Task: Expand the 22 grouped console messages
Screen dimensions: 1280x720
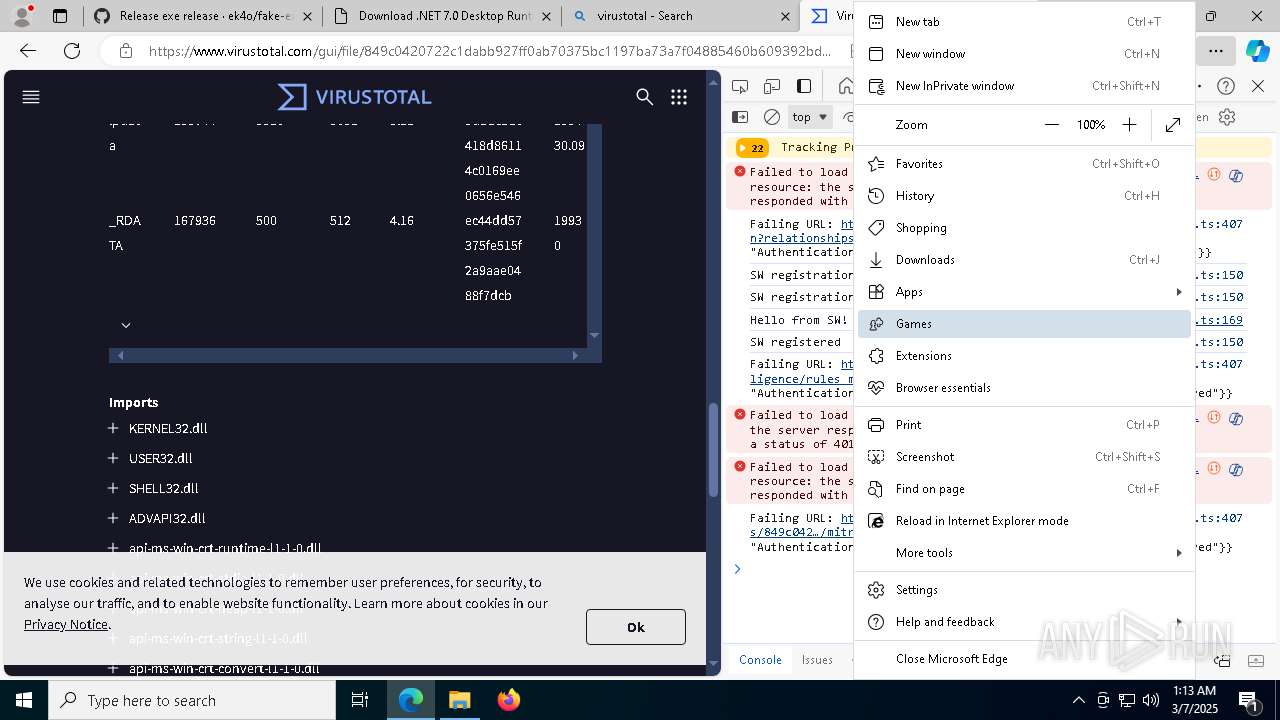Action: 752,148
